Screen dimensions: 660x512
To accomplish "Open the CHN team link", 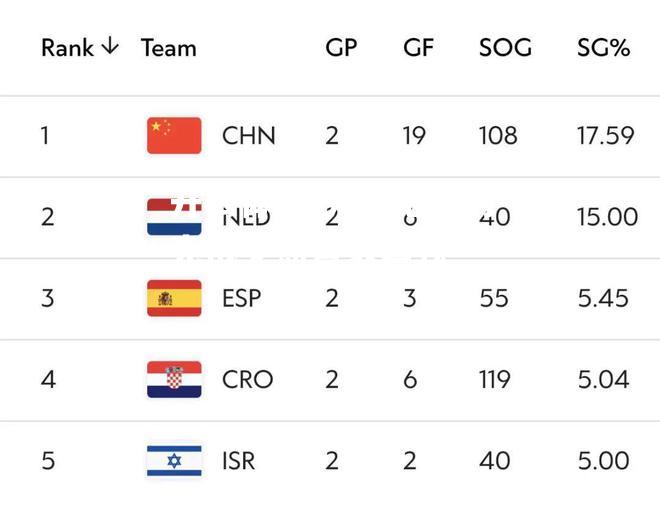I will coord(249,136).
